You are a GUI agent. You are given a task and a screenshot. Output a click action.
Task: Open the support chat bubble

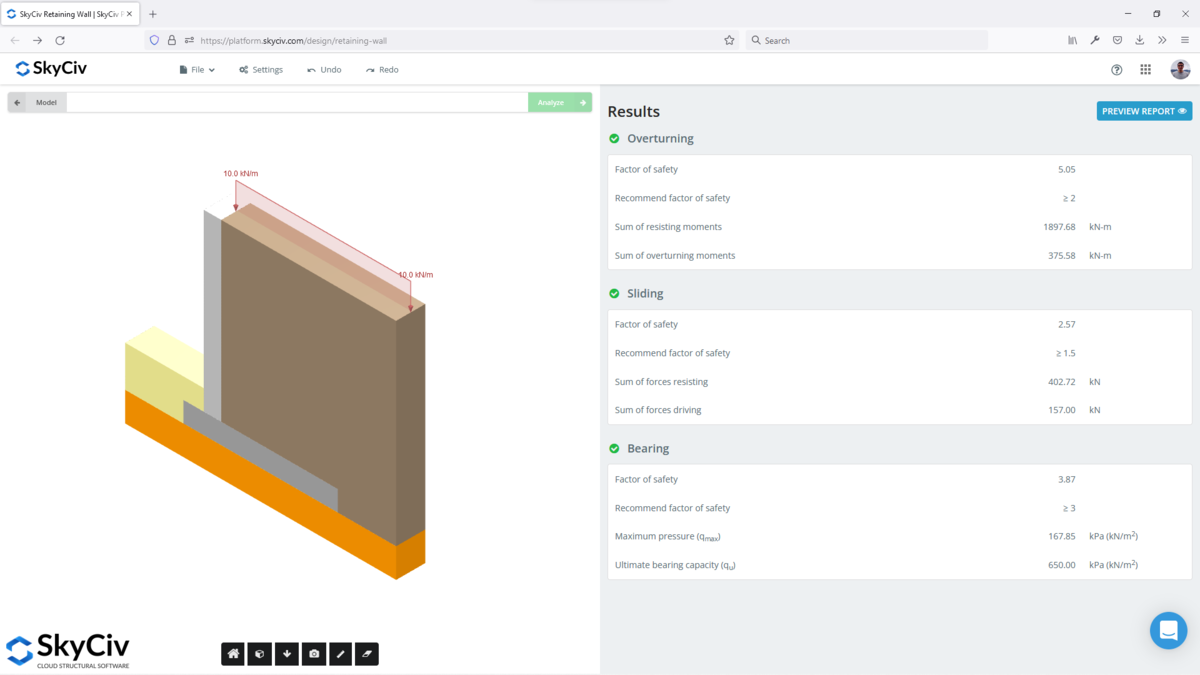click(x=1168, y=630)
